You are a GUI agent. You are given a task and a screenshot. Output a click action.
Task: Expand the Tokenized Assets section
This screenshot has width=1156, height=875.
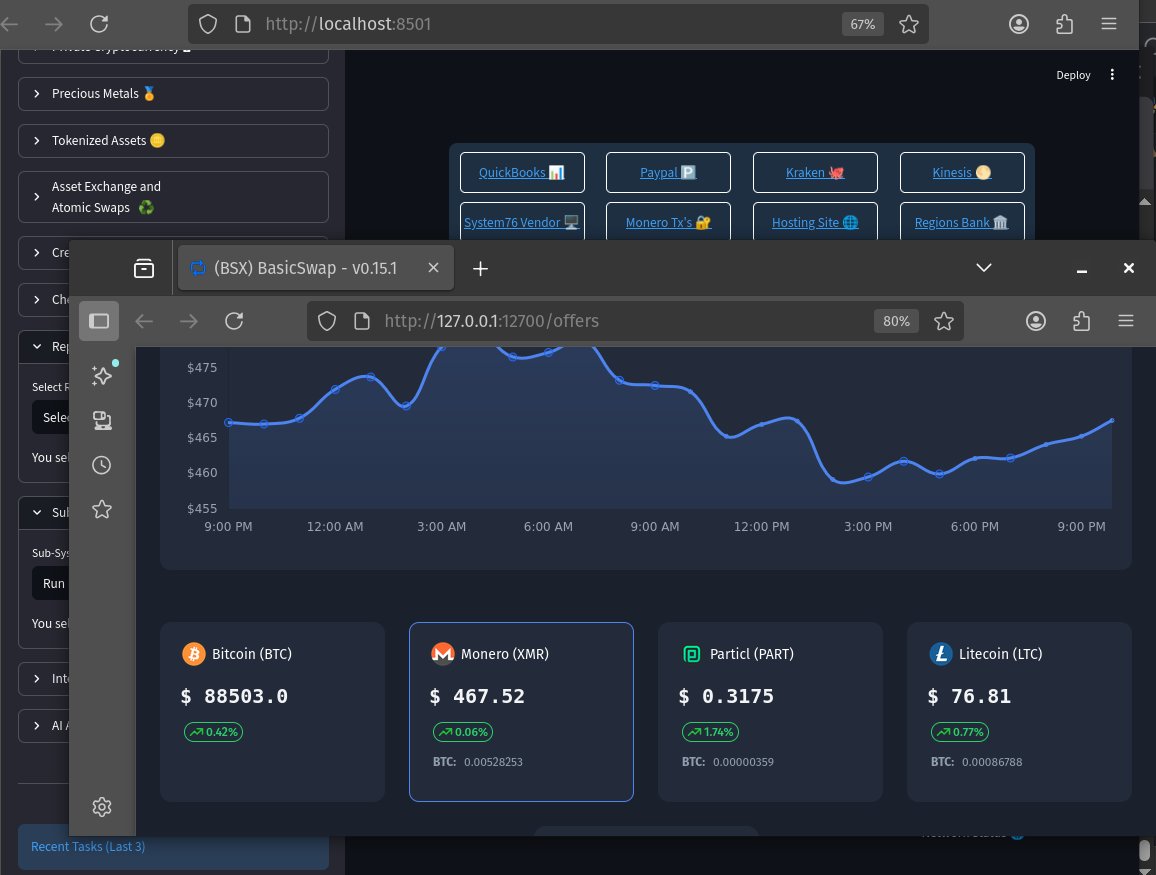tap(173, 141)
